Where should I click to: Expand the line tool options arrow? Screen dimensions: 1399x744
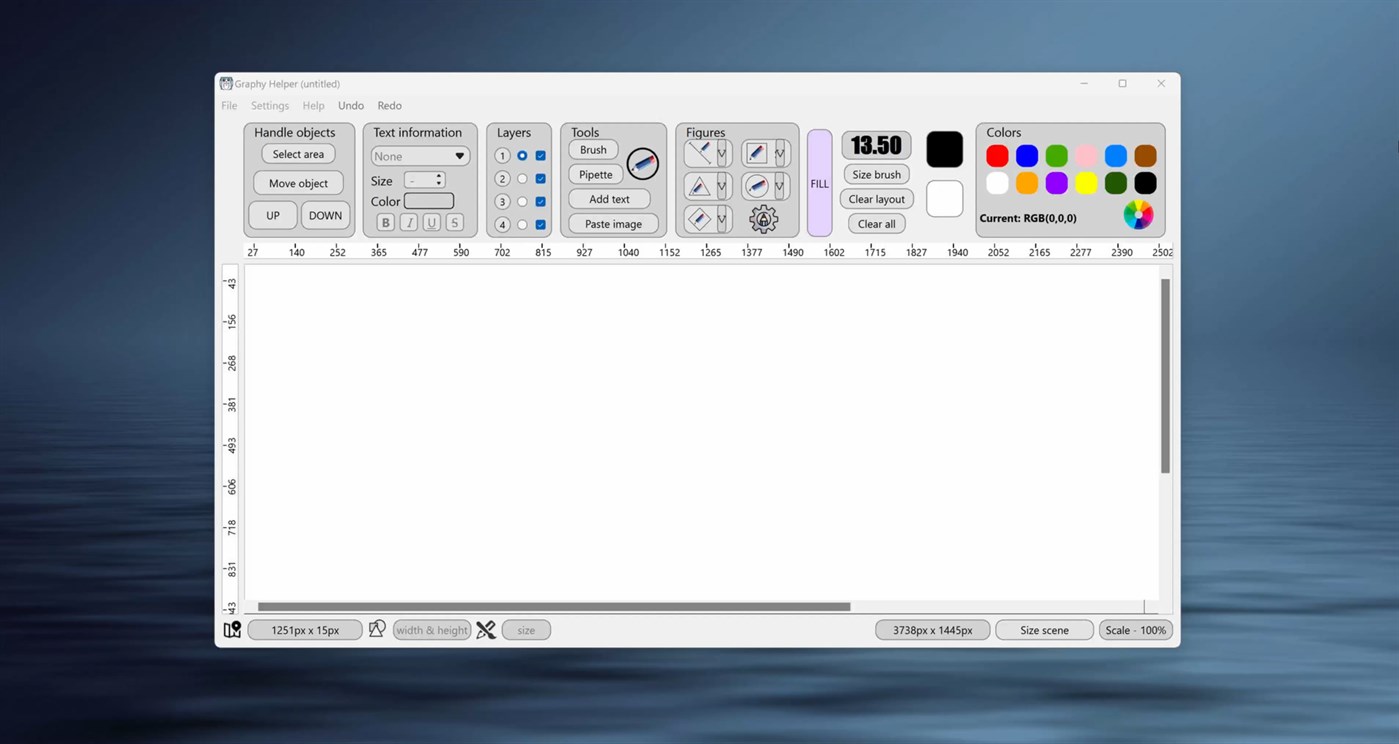(x=723, y=152)
